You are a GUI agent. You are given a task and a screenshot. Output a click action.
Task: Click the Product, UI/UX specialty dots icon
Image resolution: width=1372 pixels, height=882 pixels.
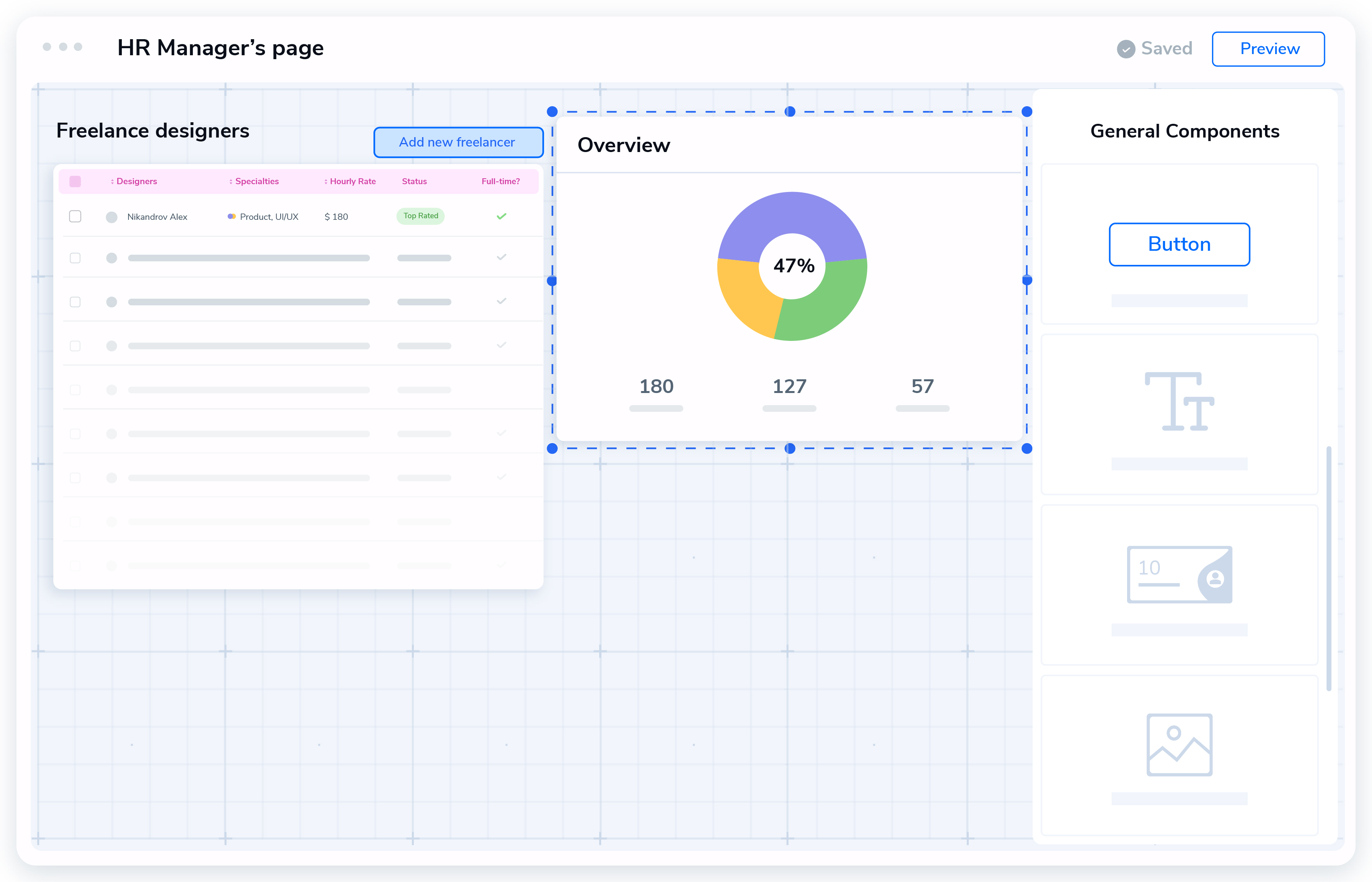(x=232, y=217)
